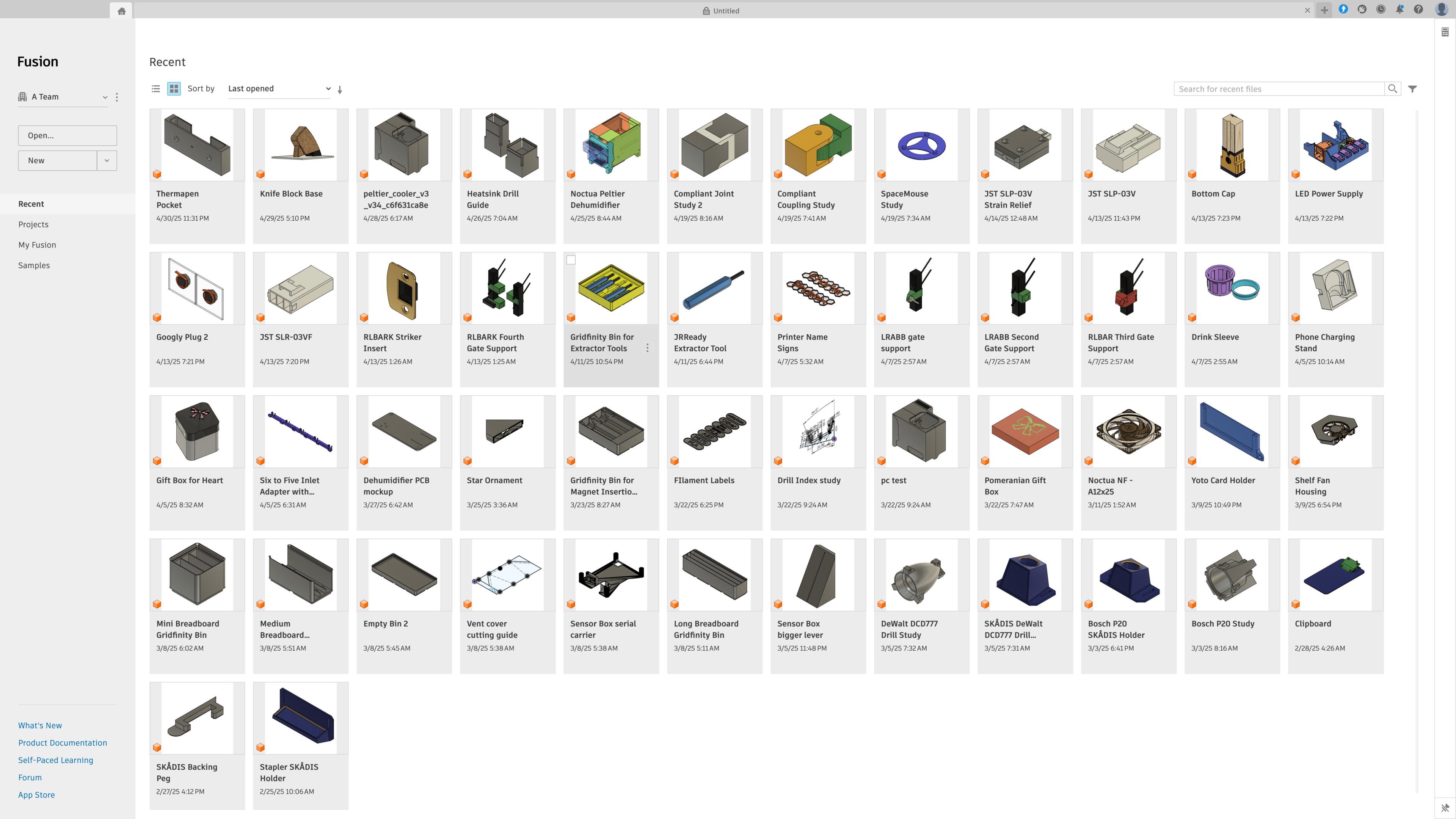Expand the A Team hub dropdown
The width and height of the screenshot is (1456, 819).
click(105, 97)
